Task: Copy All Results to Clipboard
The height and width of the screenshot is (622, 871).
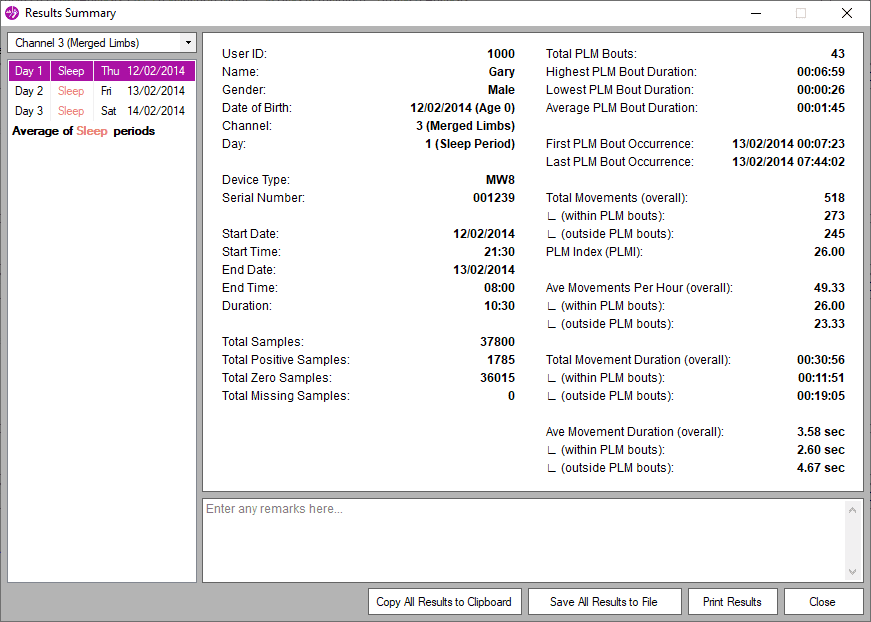Action: [x=444, y=601]
